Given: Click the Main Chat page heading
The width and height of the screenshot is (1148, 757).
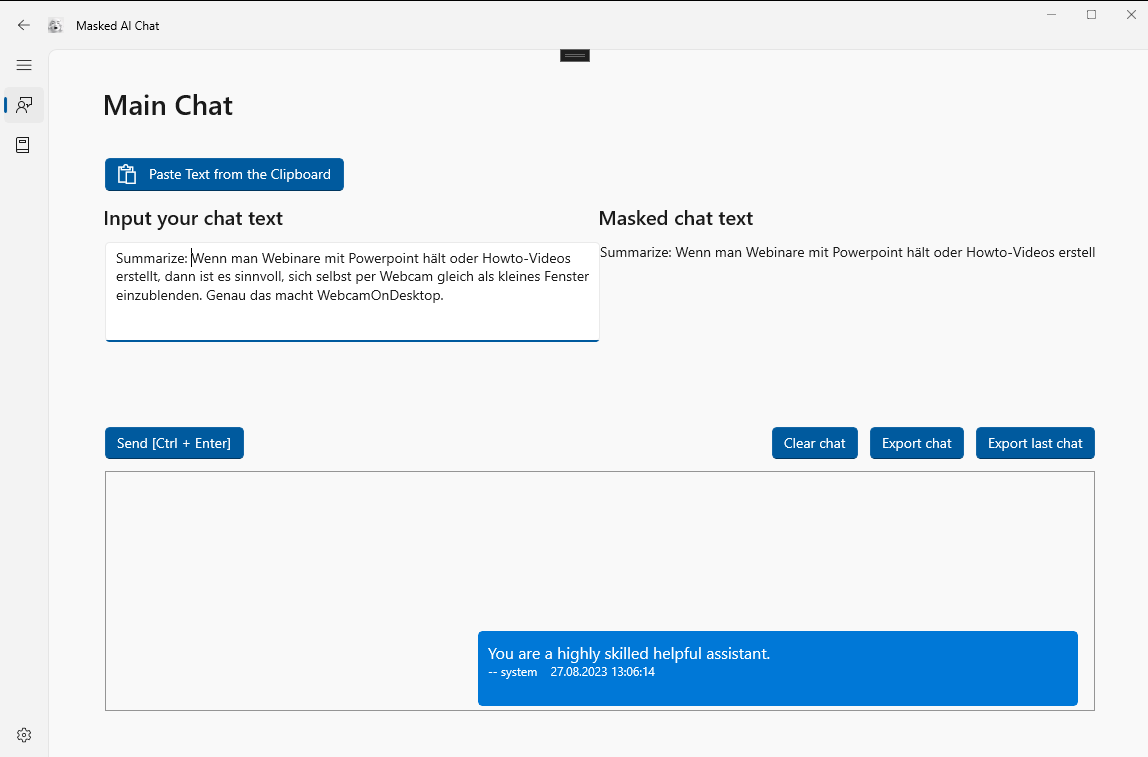Looking at the screenshot, I should 168,106.
